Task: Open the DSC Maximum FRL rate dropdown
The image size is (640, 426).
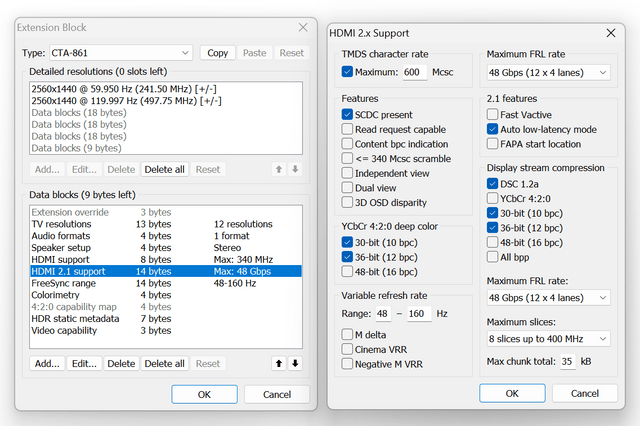Action: click(x=548, y=298)
